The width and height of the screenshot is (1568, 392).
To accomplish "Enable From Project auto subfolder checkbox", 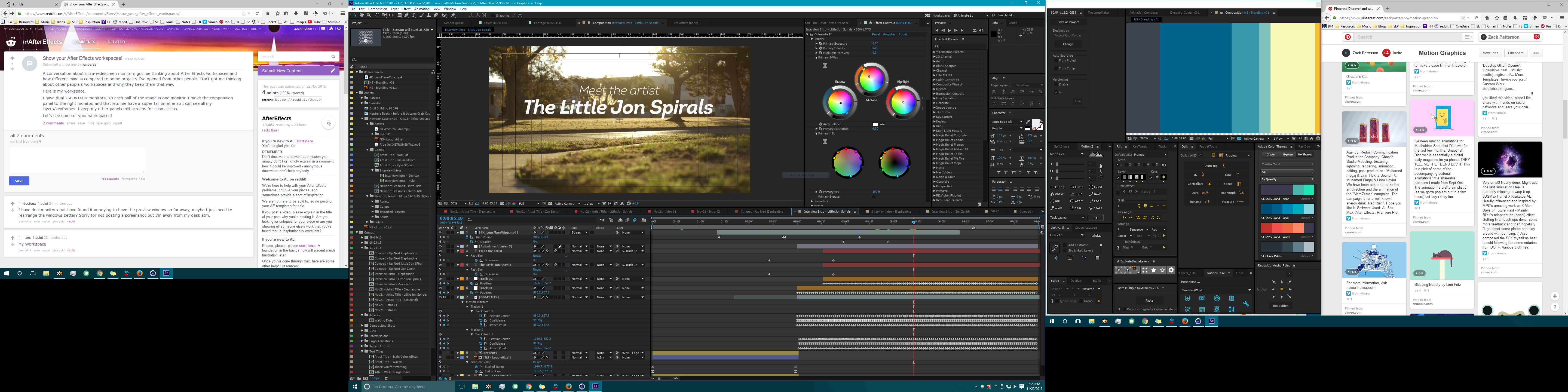I will [1057, 60].
